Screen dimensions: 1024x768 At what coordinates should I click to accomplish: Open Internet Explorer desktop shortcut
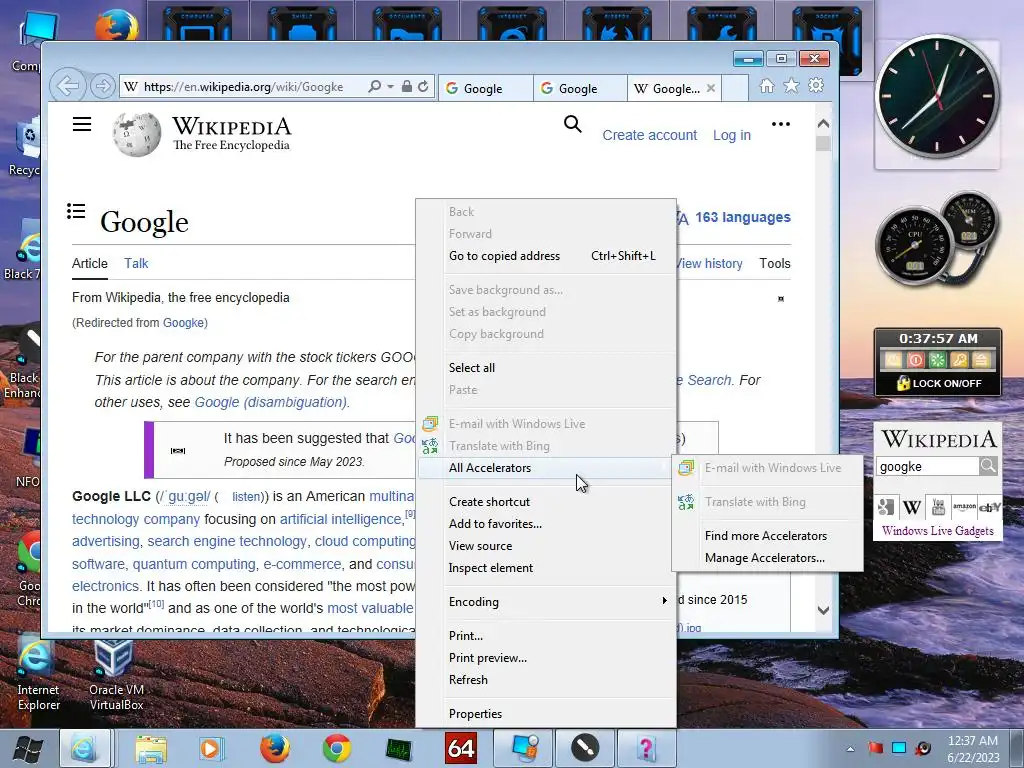[38, 675]
